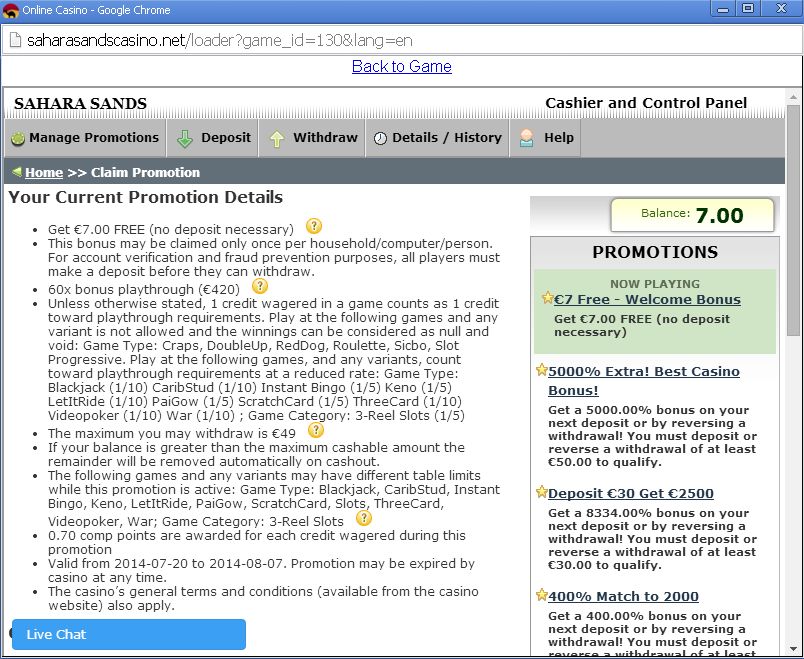Click the scrollbar up arrow

[793, 96]
